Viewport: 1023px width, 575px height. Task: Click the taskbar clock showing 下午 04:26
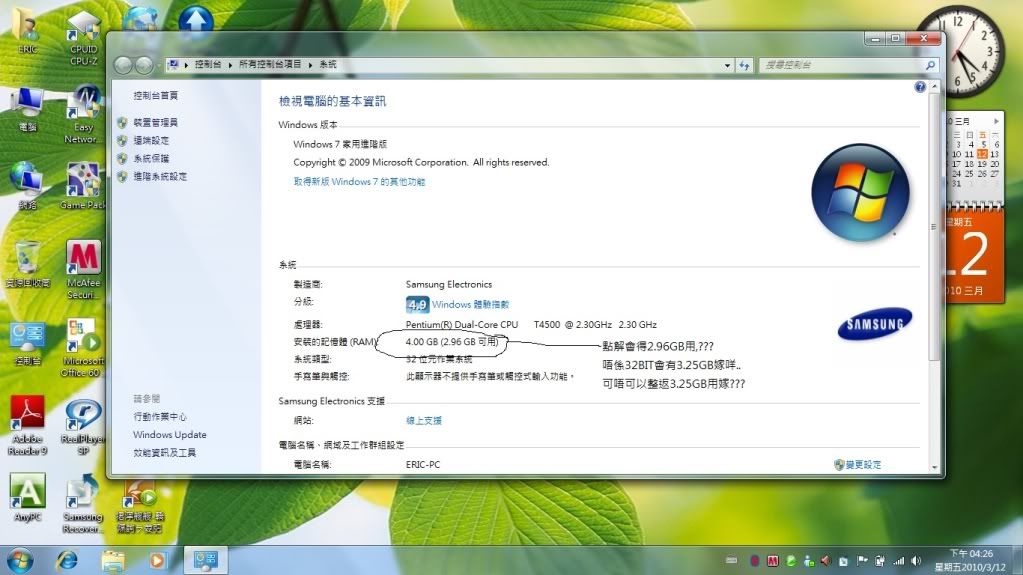pos(970,561)
